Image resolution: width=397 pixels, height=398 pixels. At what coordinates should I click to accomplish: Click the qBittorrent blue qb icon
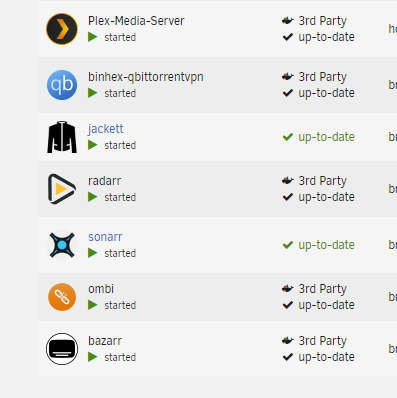tap(62, 85)
